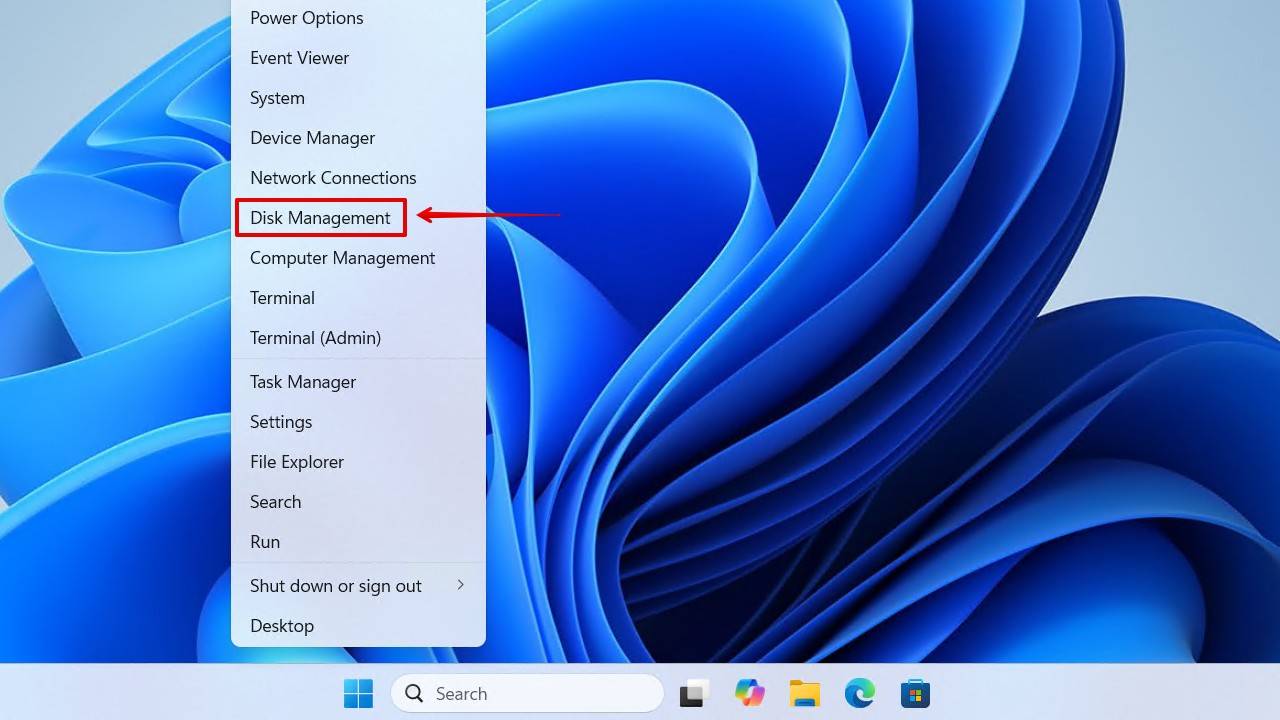Open Event Viewer
The image size is (1280, 720).
tap(299, 58)
